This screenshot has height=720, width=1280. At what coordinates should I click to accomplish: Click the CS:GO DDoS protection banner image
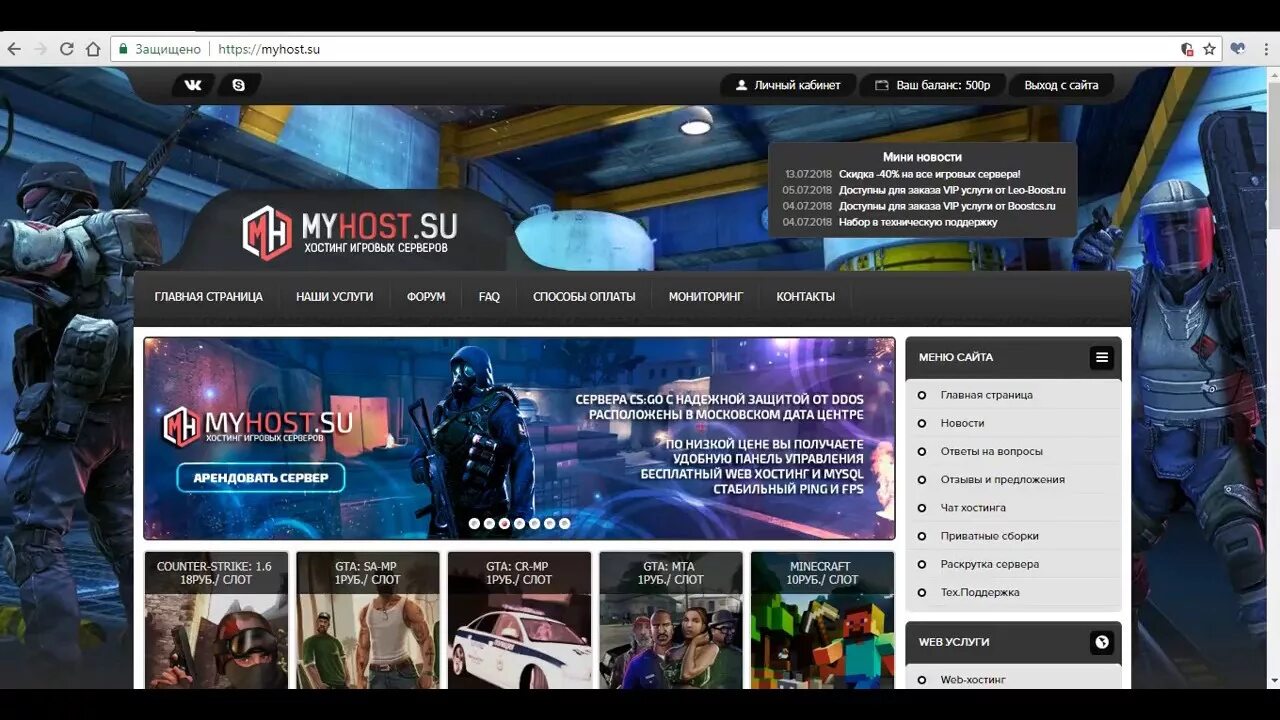pos(519,438)
